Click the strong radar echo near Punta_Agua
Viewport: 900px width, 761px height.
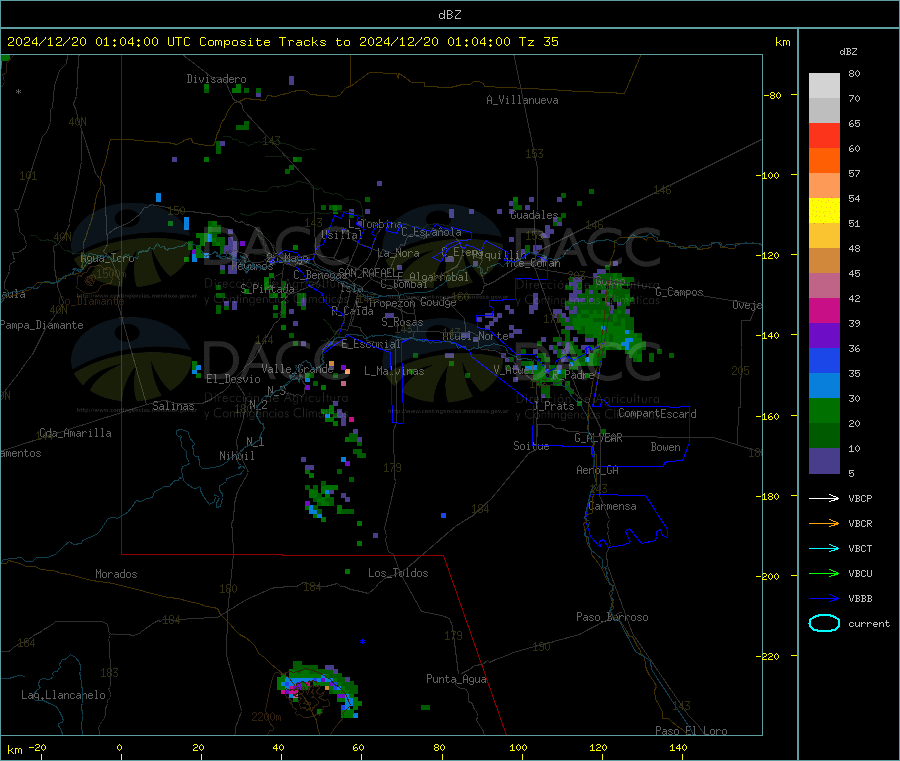319,688
